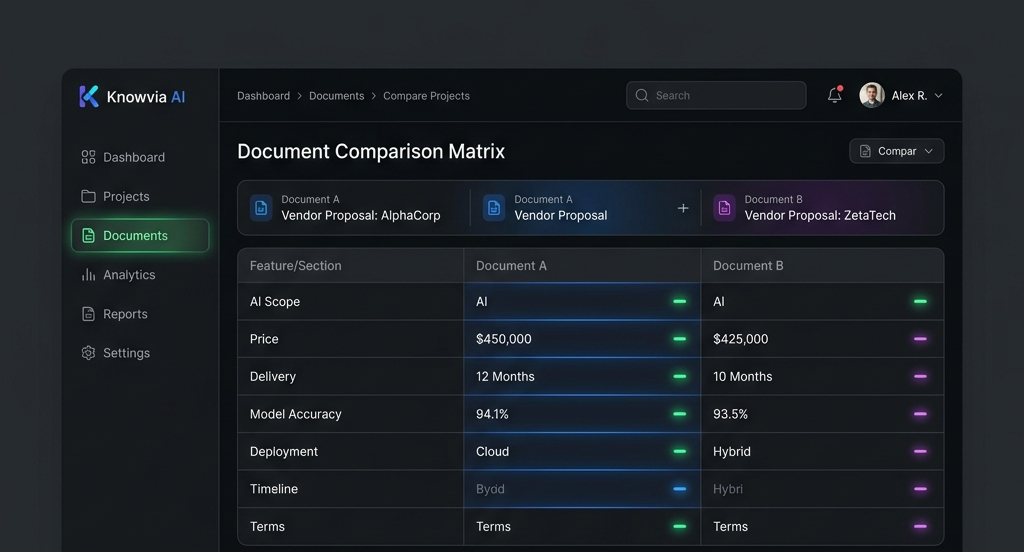The image size is (1024, 552).
Task: Click the Reports document icon
Action: point(88,314)
